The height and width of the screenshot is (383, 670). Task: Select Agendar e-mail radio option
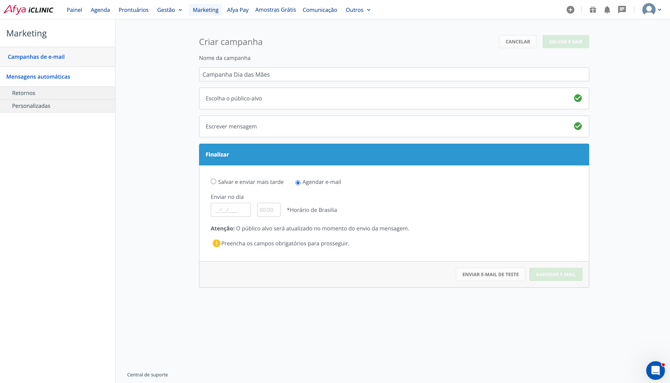click(298, 183)
